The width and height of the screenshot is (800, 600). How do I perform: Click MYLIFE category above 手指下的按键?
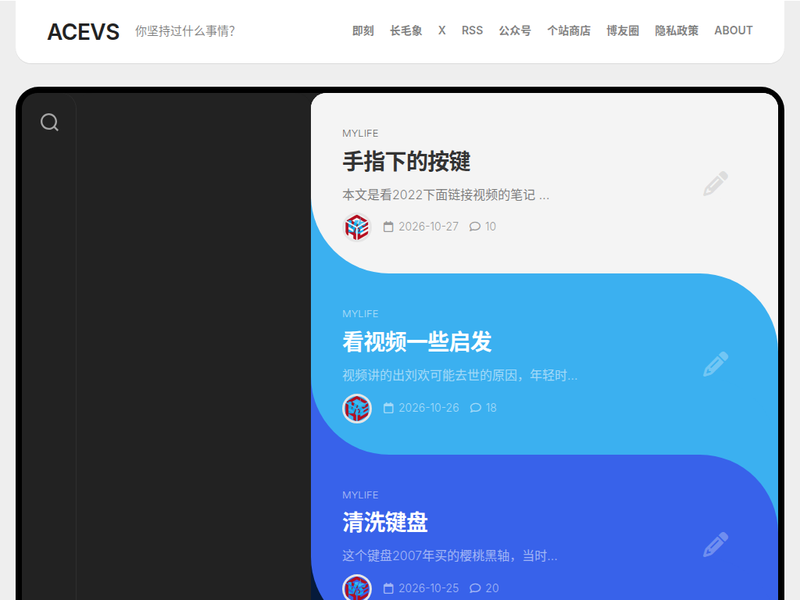360,133
